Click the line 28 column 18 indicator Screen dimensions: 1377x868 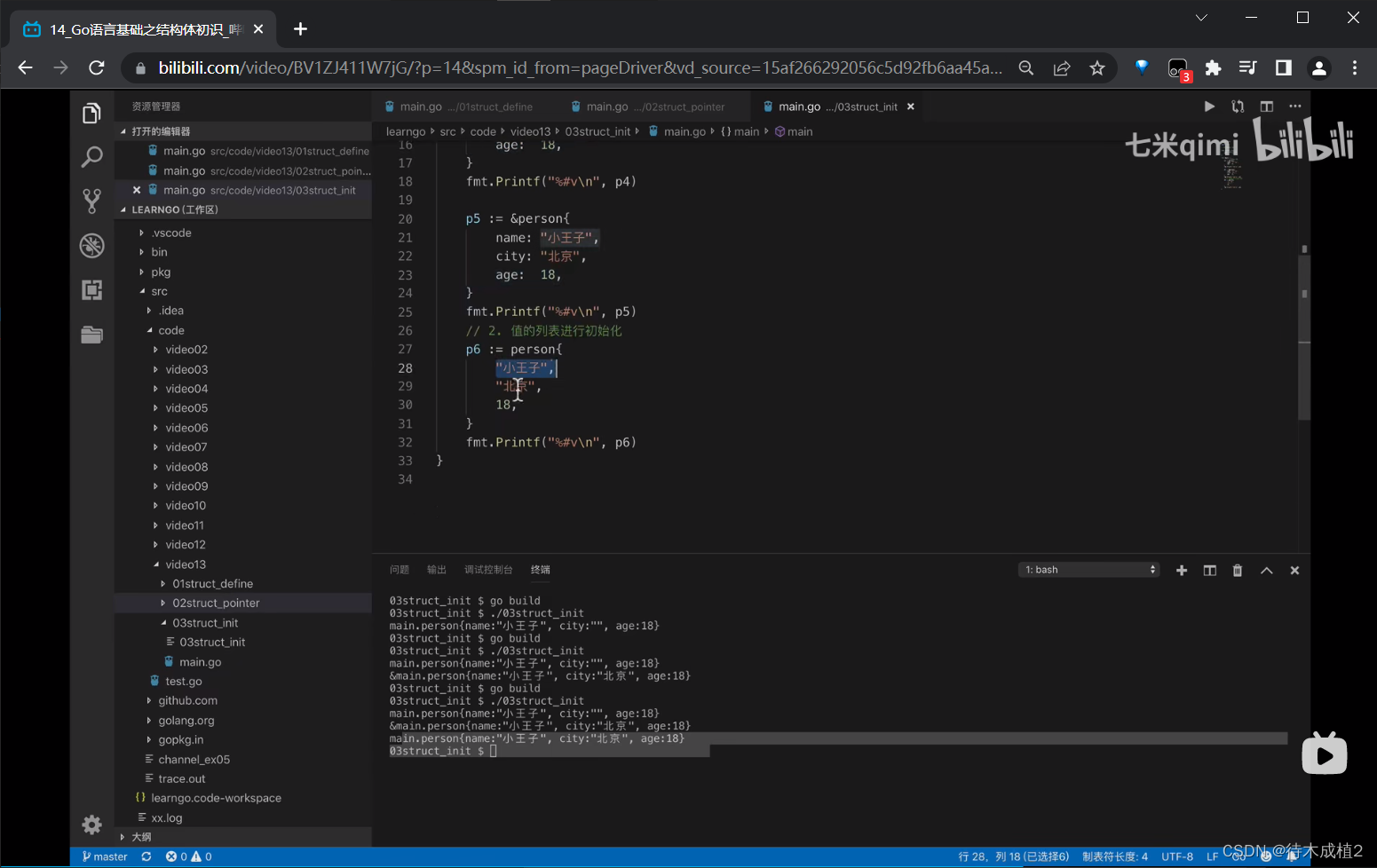click(x=1014, y=856)
